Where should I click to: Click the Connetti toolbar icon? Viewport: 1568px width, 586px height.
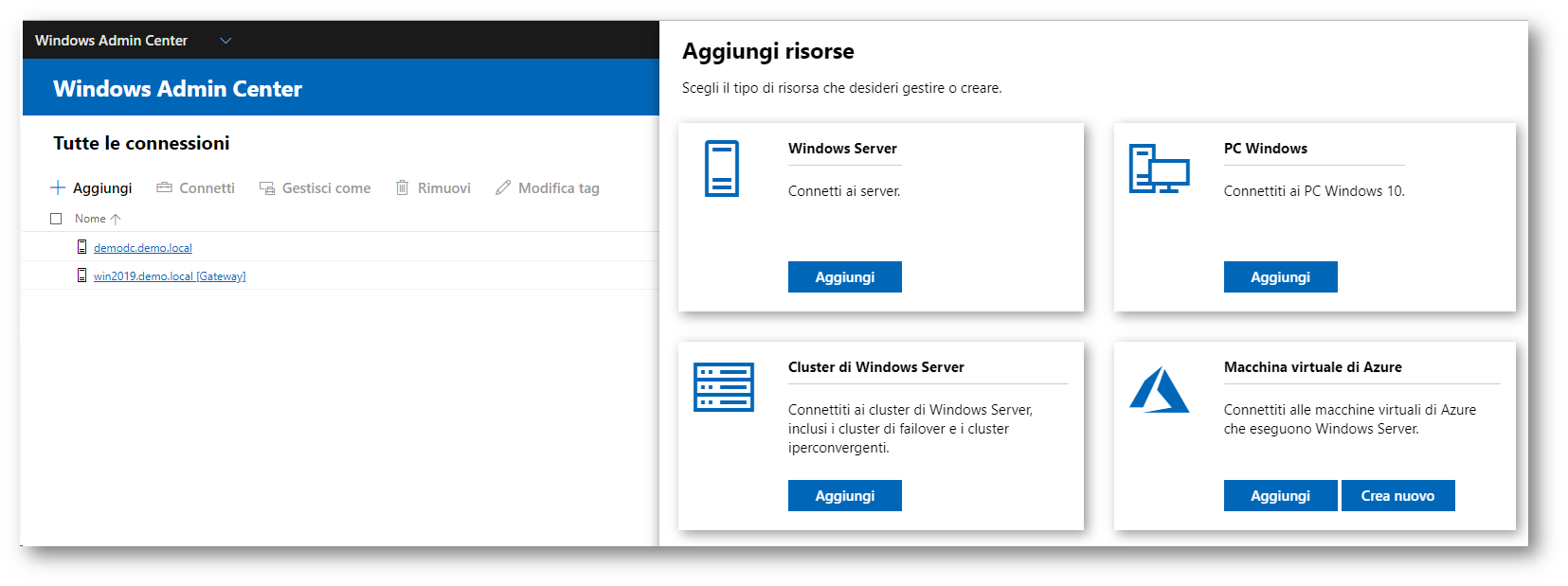click(164, 187)
